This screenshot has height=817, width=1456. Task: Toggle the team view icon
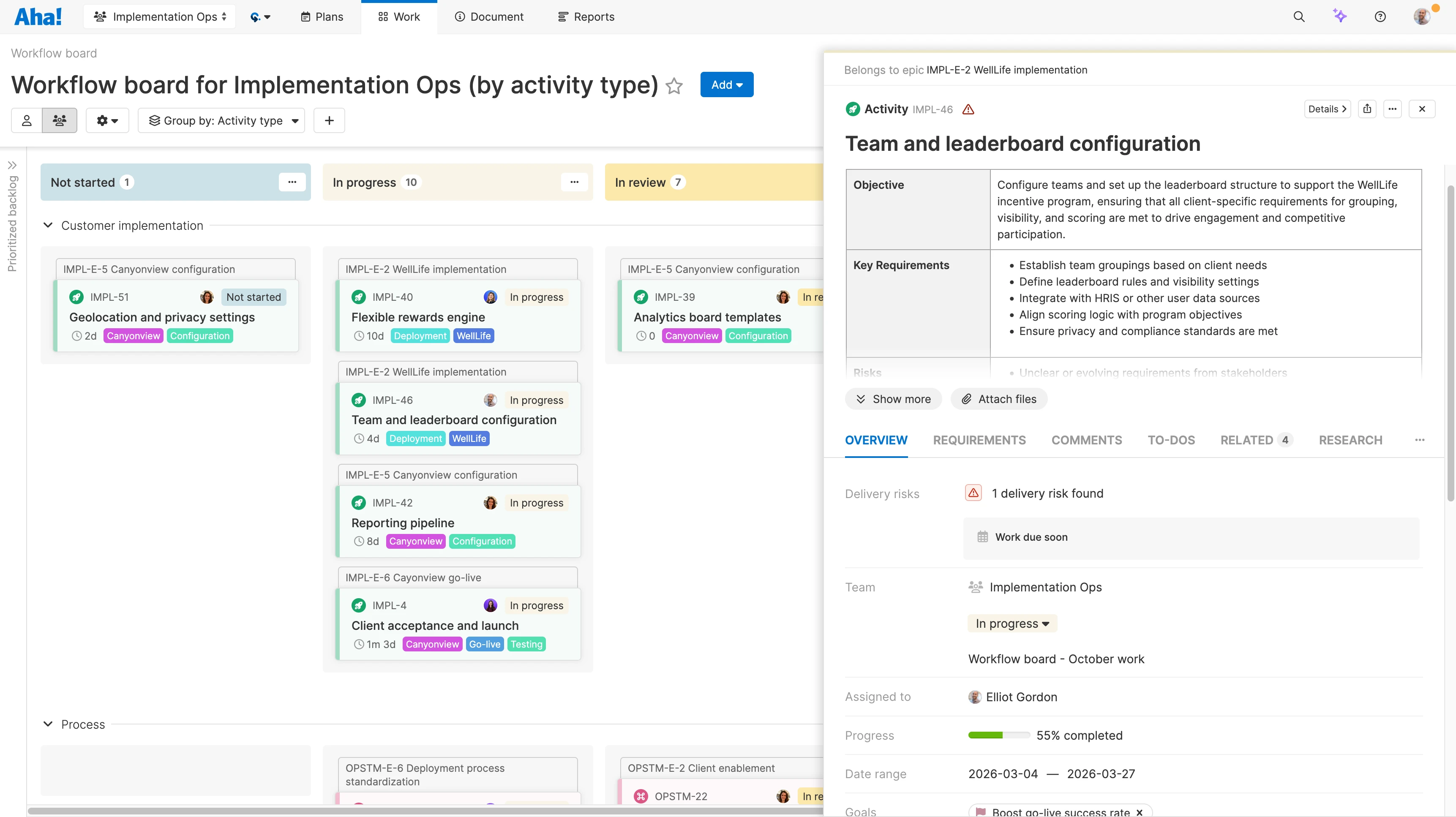[x=59, y=120]
